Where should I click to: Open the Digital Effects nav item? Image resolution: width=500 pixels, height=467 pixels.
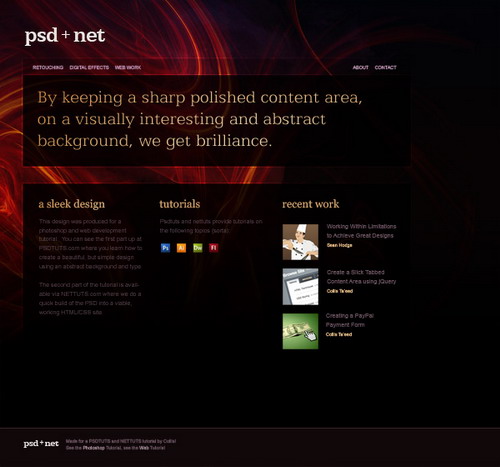pos(89,67)
